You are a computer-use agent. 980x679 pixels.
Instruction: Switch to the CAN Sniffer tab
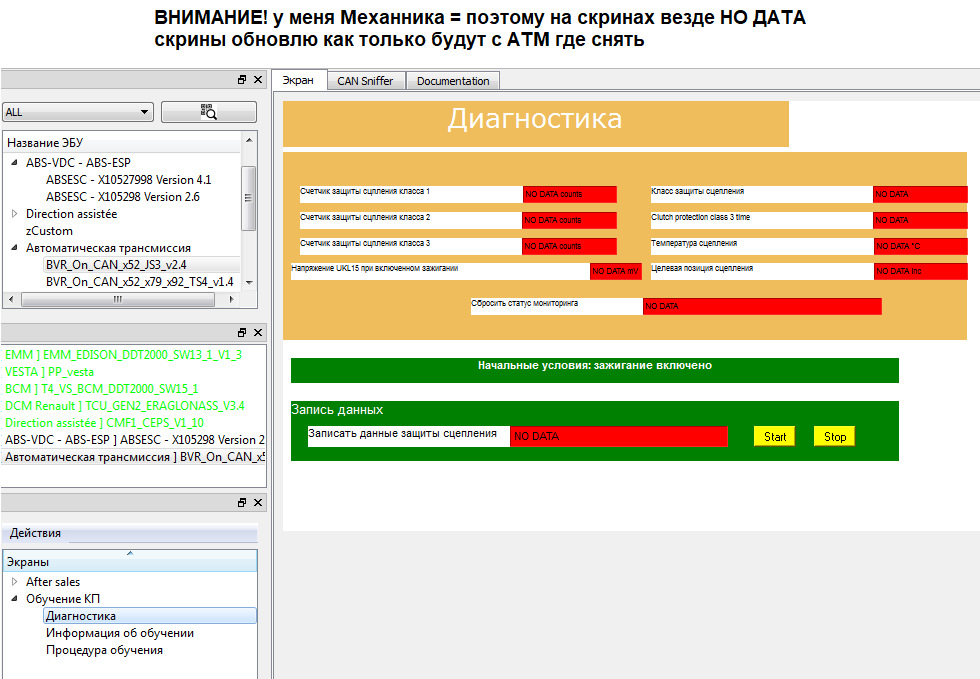point(365,81)
